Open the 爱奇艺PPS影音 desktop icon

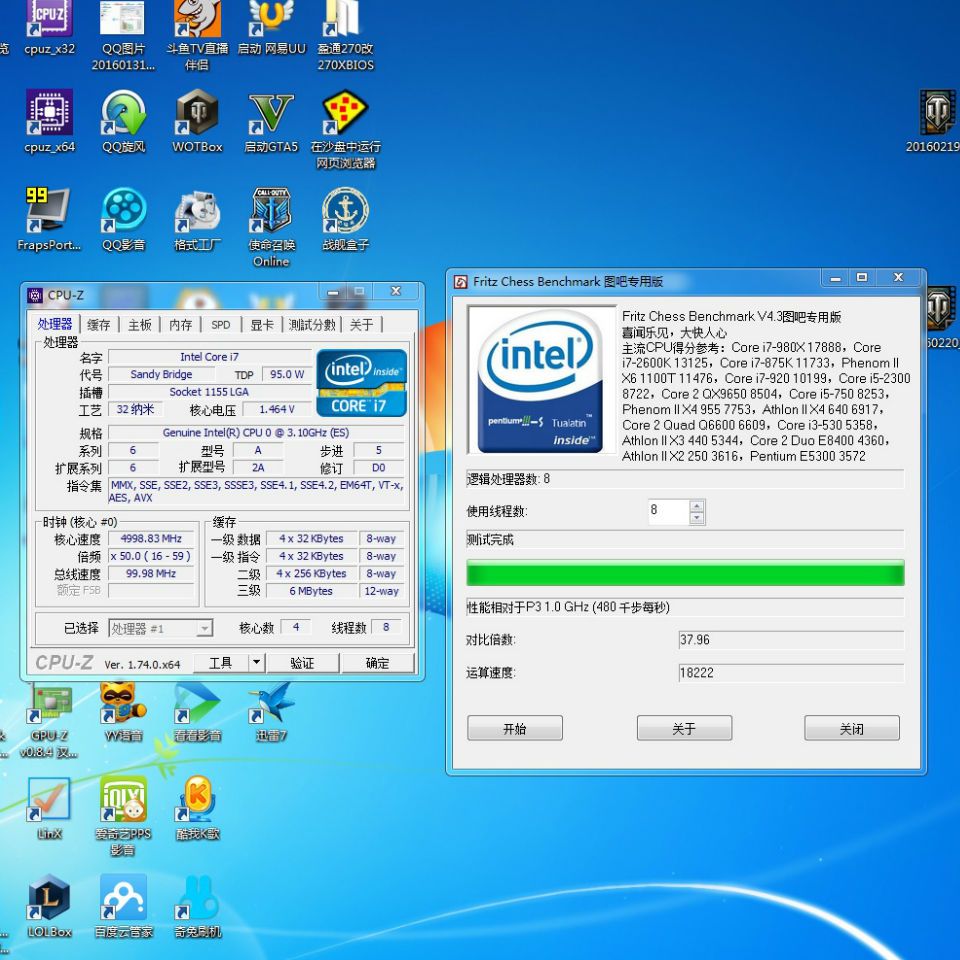click(123, 801)
